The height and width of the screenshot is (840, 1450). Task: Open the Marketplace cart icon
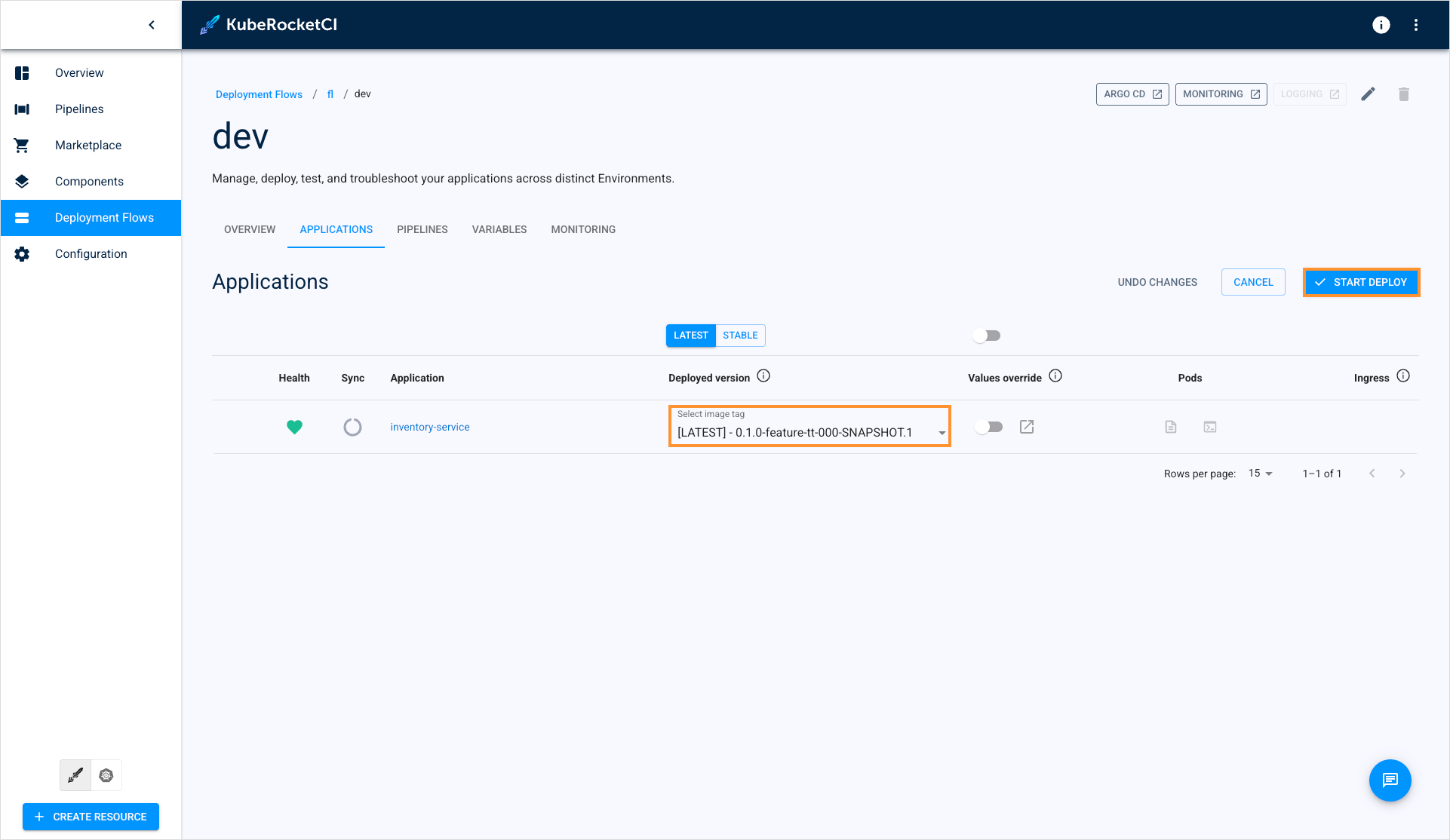[x=21, y=145]
